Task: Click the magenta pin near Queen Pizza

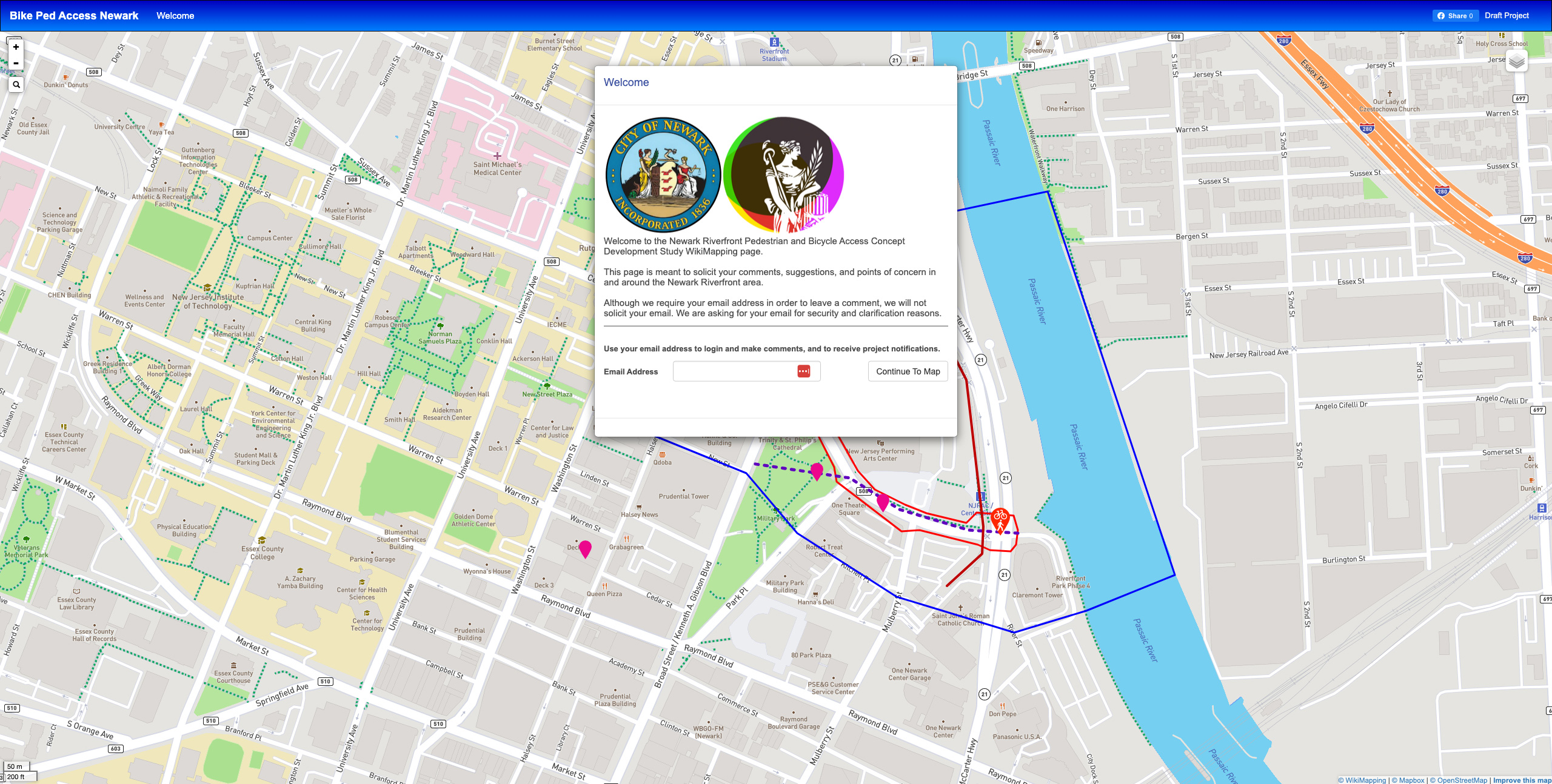Action: click(585, 548)
